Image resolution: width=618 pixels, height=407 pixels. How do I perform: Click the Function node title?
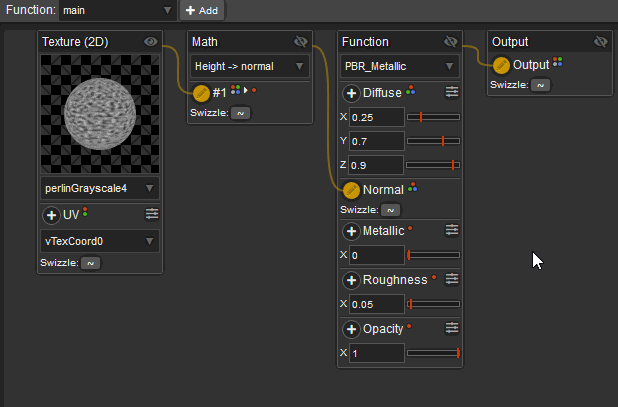(365, 42)
